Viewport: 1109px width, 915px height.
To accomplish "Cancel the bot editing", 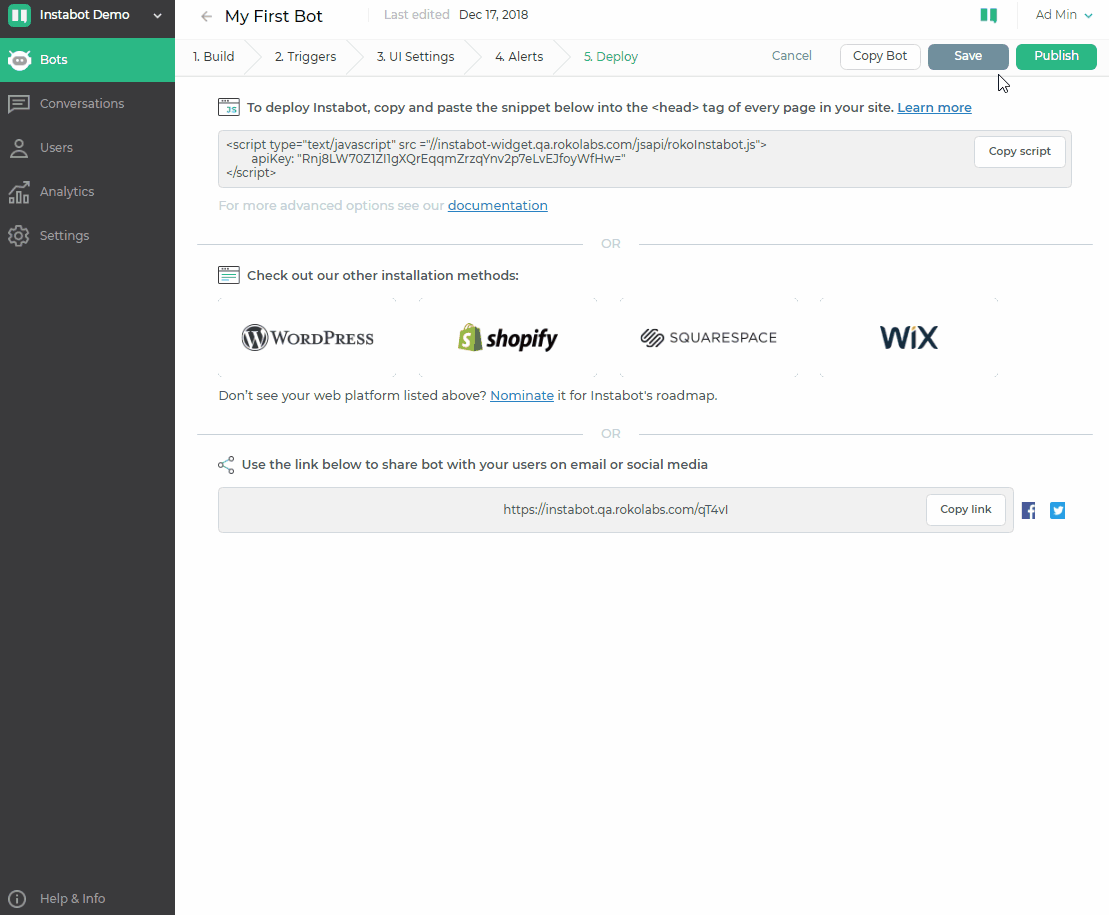I will [x=791, y=56].
